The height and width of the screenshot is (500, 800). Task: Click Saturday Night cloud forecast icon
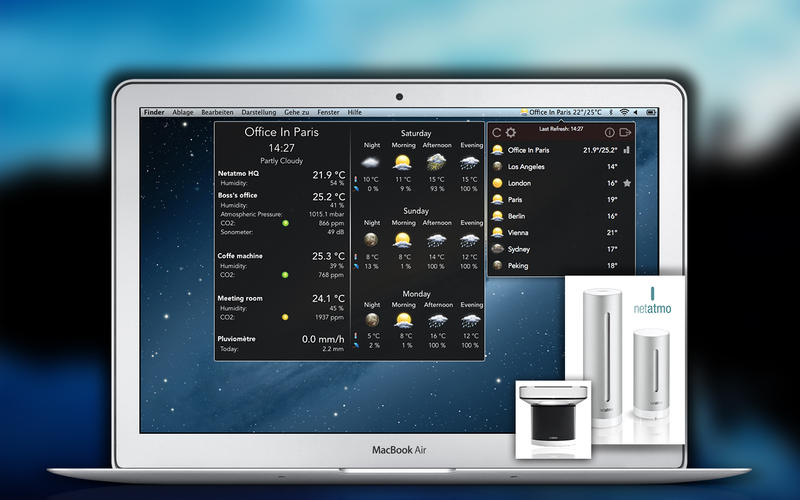coord(370,163)
